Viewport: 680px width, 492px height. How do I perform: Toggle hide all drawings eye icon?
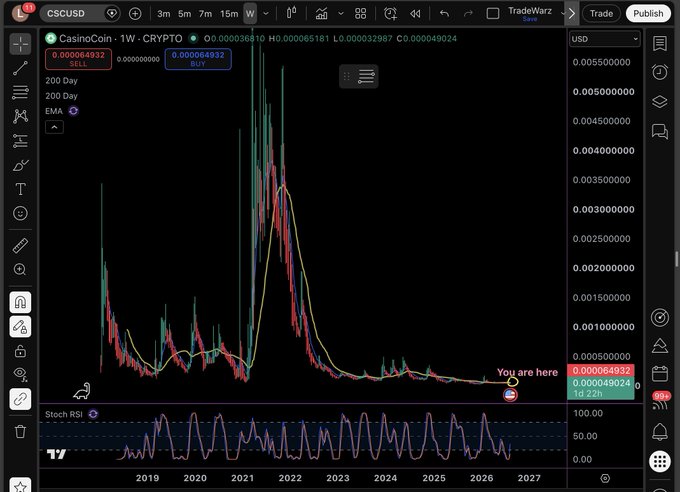click(20, 373)
